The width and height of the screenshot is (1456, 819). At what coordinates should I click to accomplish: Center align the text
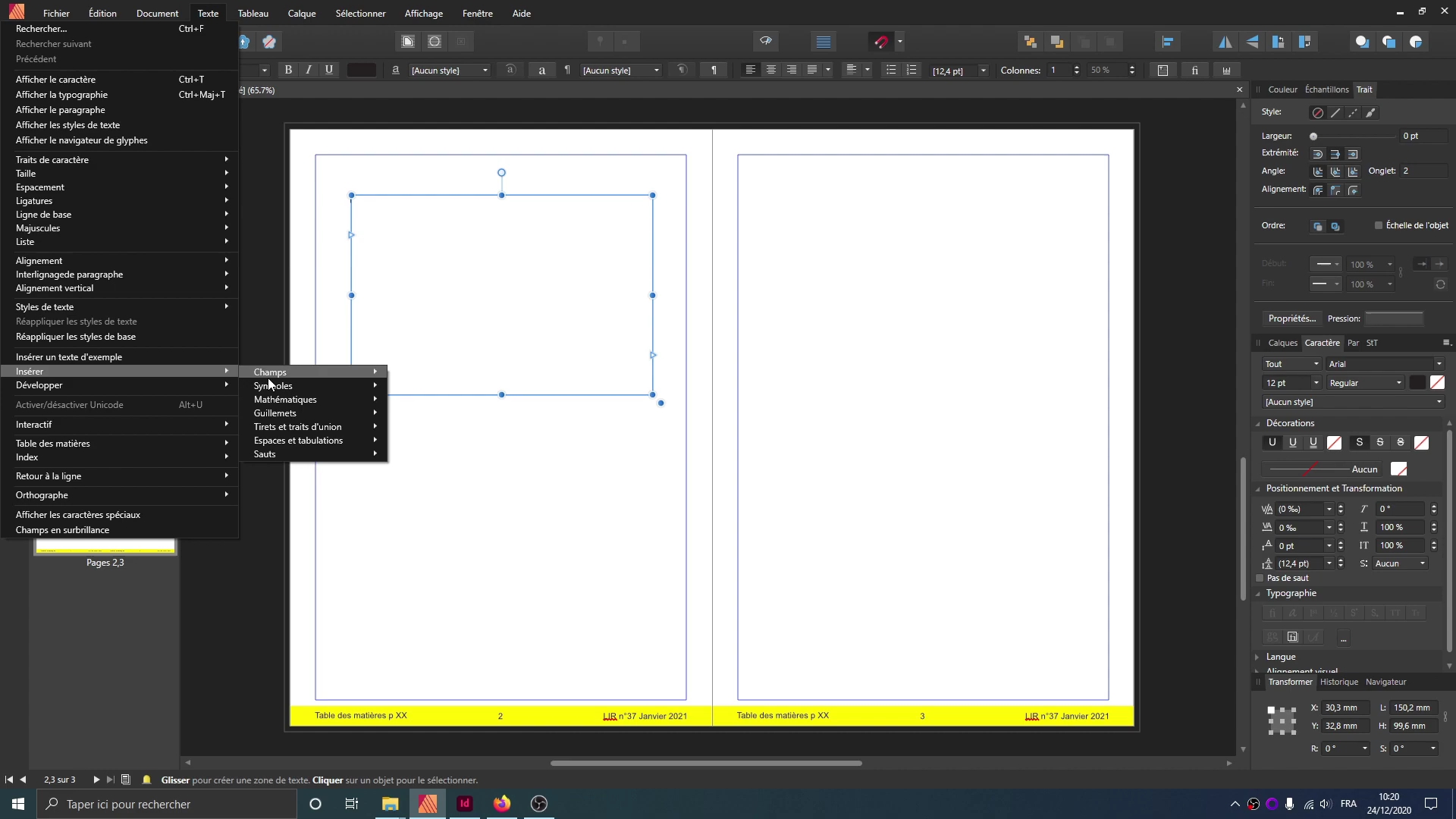(771, 70)
